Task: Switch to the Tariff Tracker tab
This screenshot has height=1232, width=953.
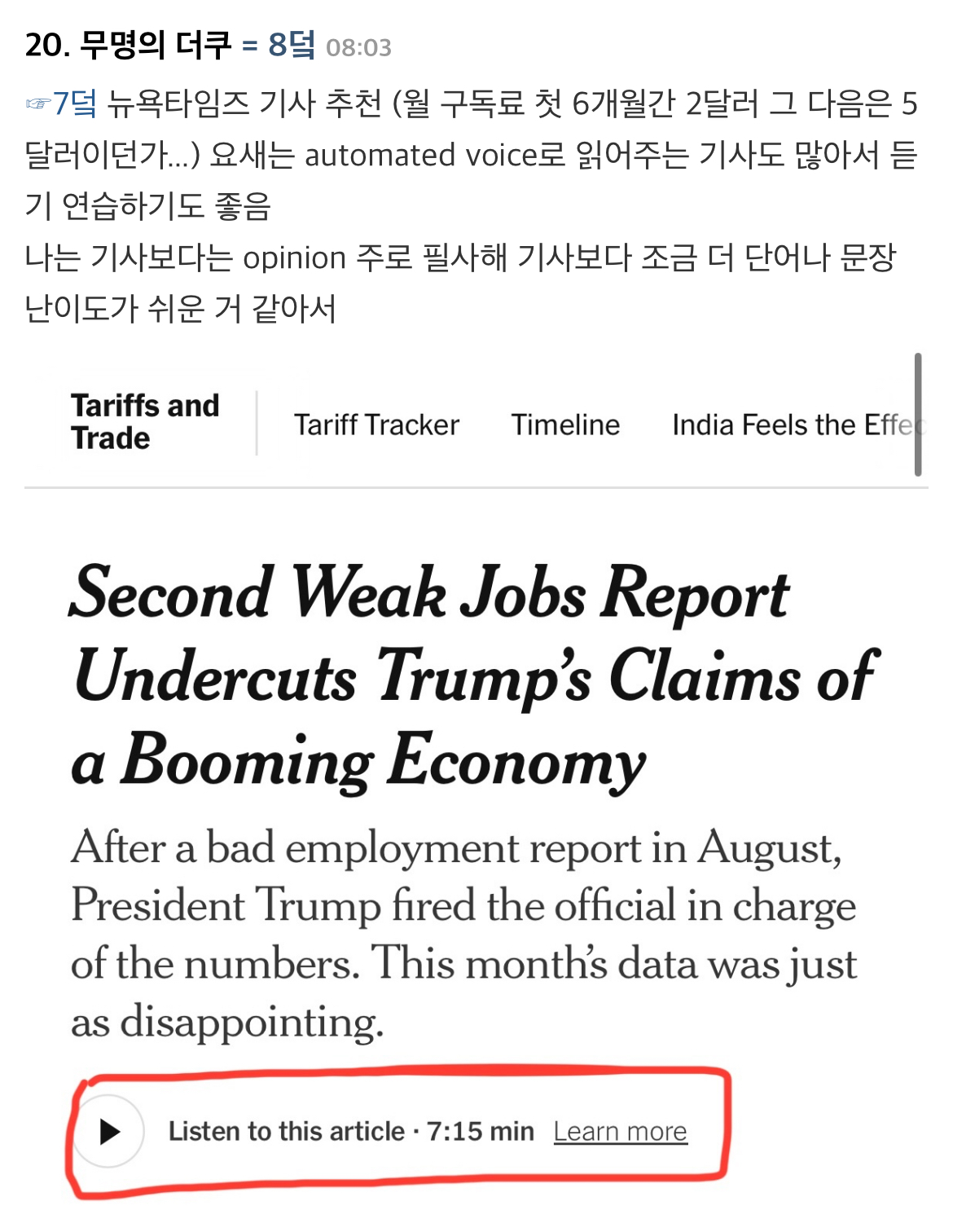Action: tap(376, 425)
